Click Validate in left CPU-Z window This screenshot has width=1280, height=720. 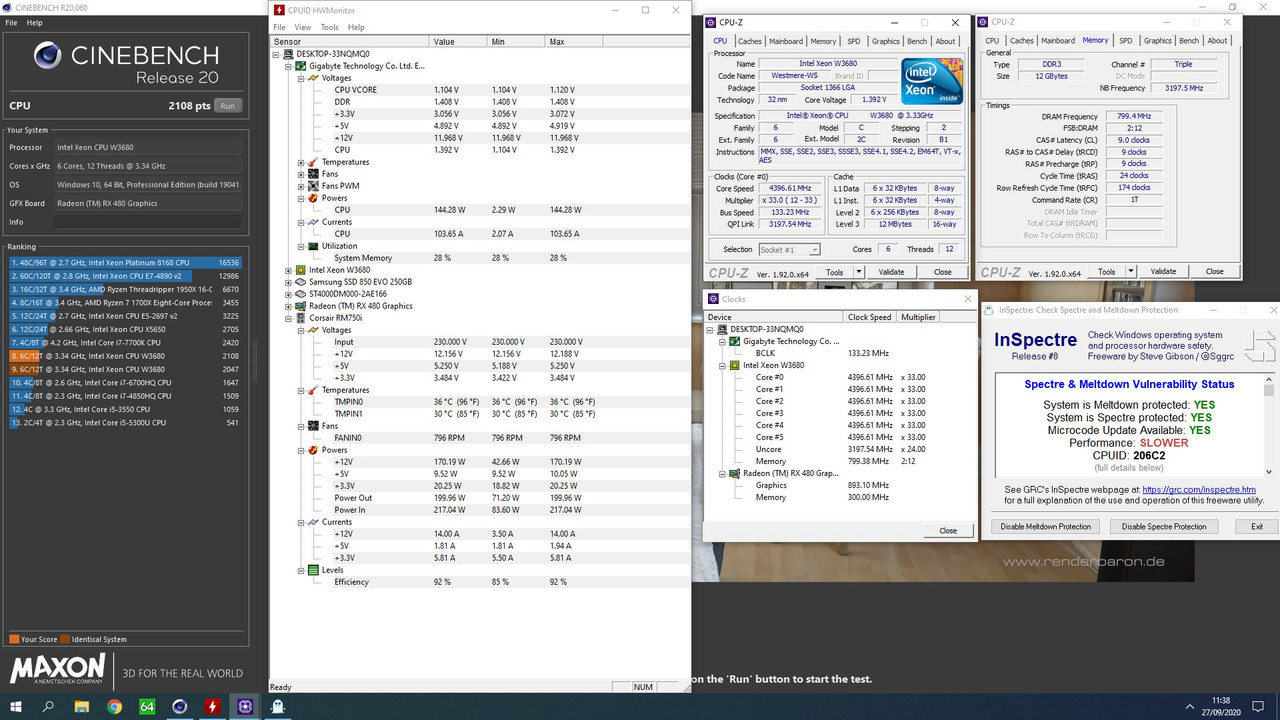pyautogui.click(x=891, y=272)
